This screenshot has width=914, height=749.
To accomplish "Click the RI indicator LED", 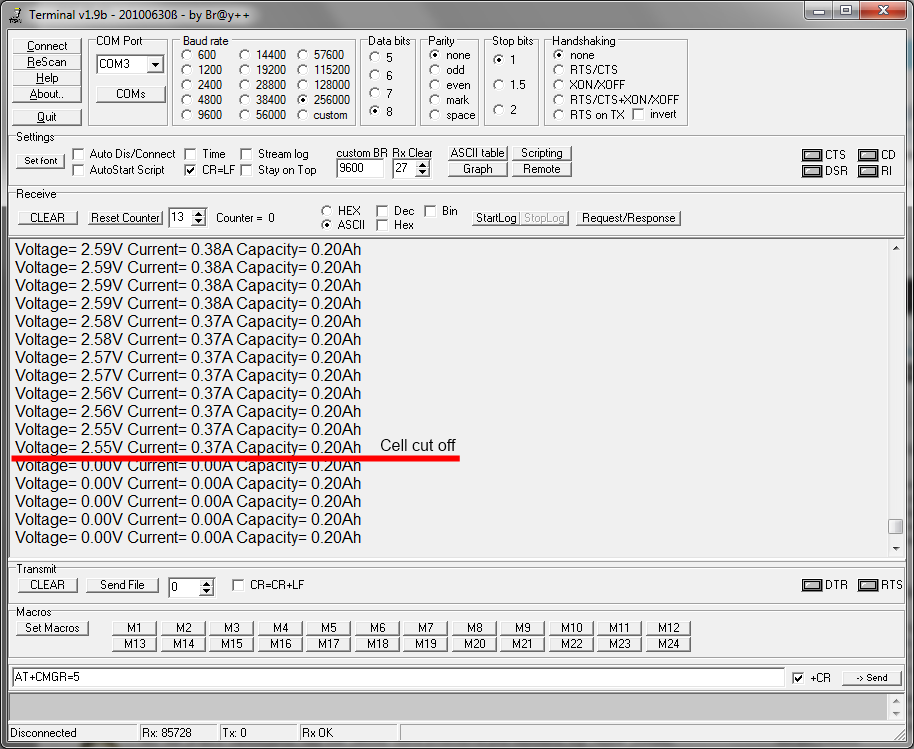I will pos(867,171).
